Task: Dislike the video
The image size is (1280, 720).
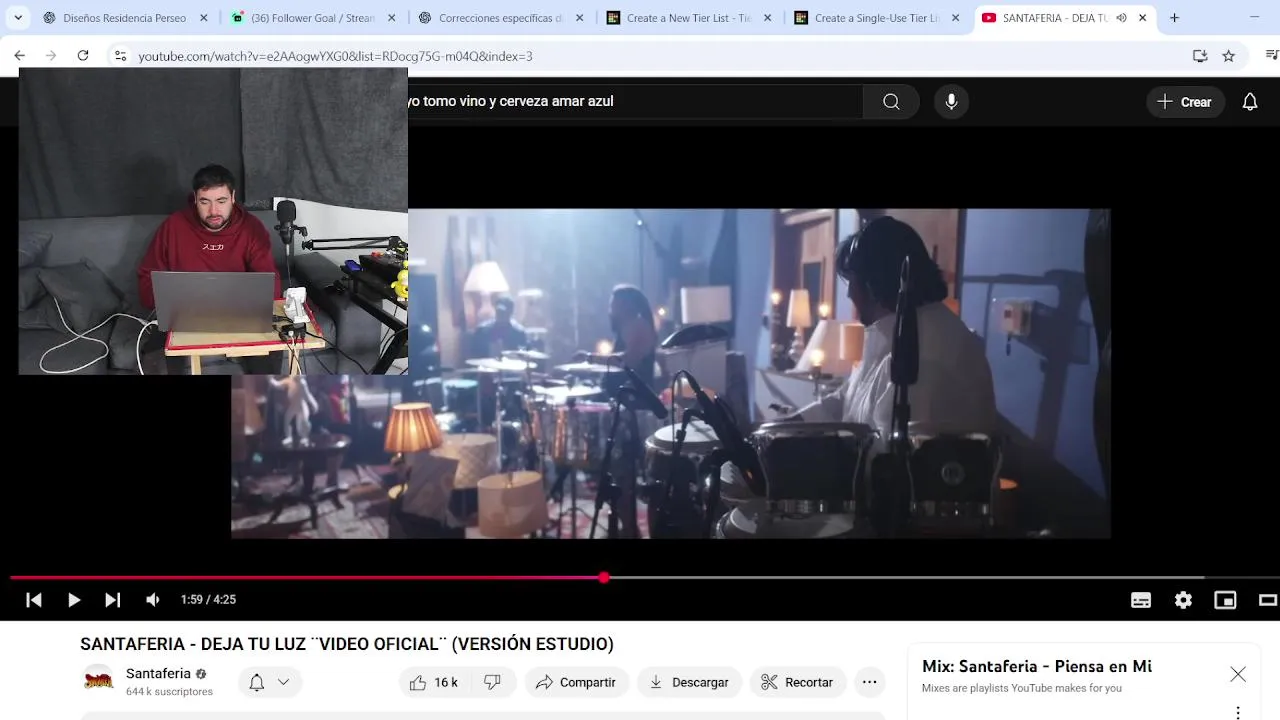Action: 492,682
